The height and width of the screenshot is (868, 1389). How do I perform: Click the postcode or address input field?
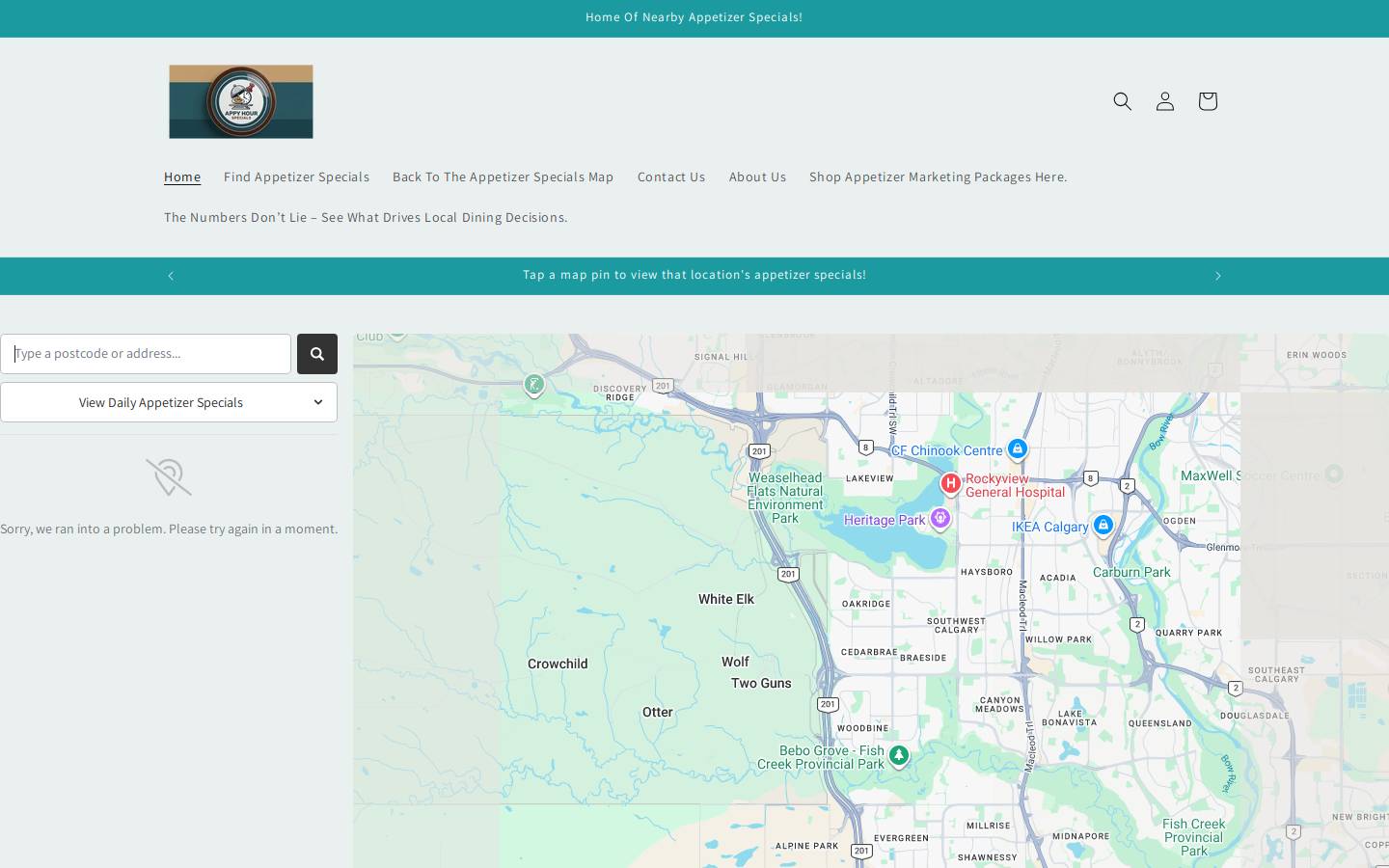[x=146, y=354]
